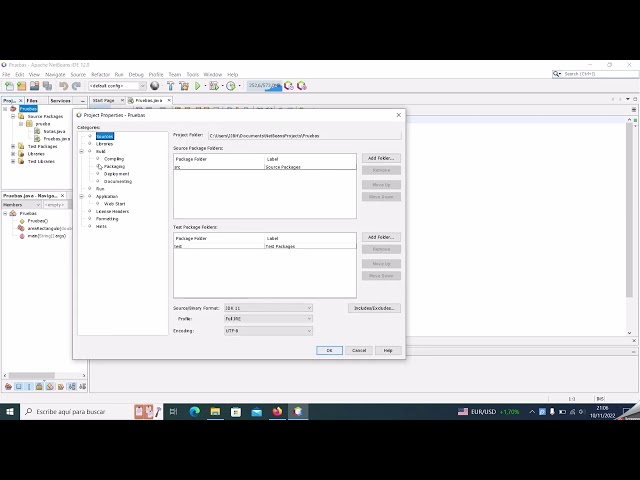The height and width of the screenshot is (480, 640).
Task: Click the New File toolbar icon
Action: (x=9, y=86)
